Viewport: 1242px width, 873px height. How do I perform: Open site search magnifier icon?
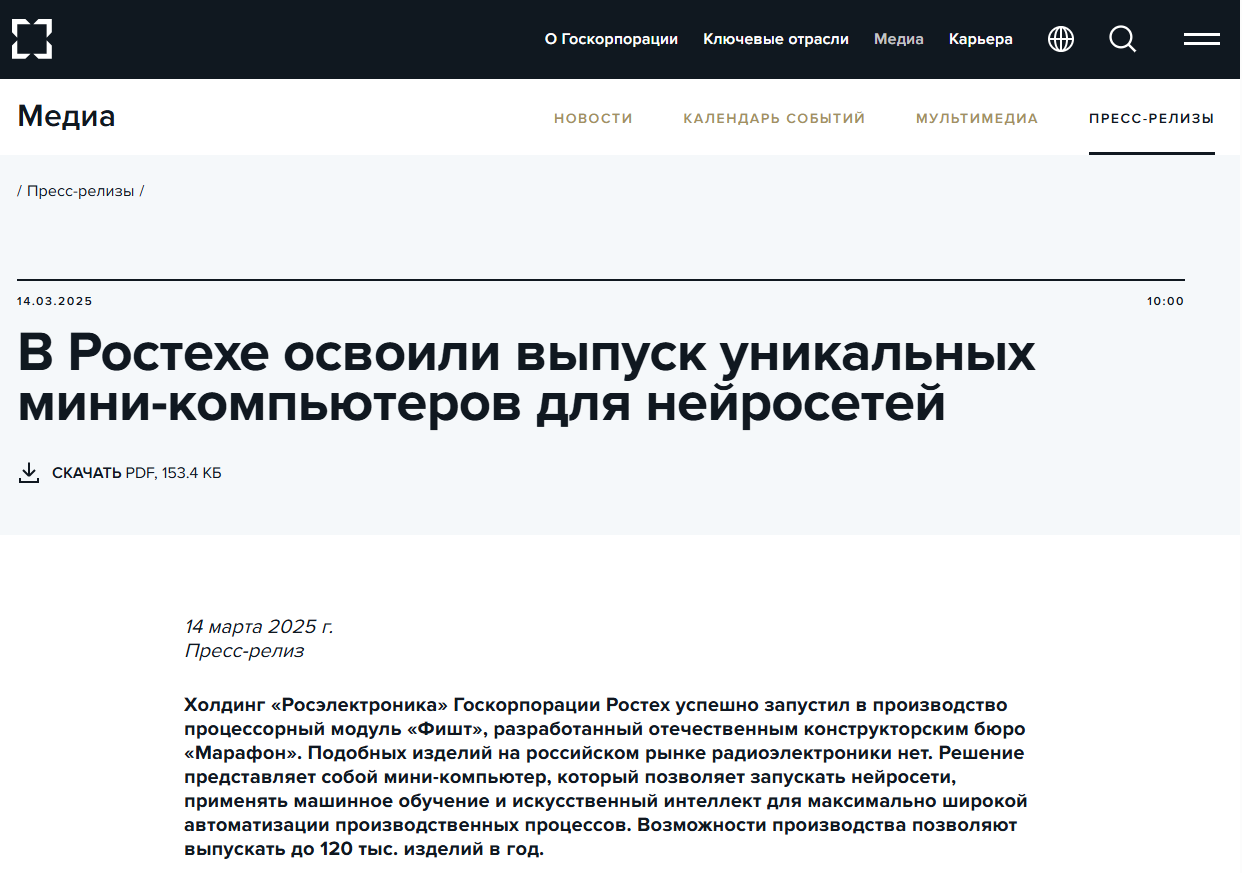1123,39
